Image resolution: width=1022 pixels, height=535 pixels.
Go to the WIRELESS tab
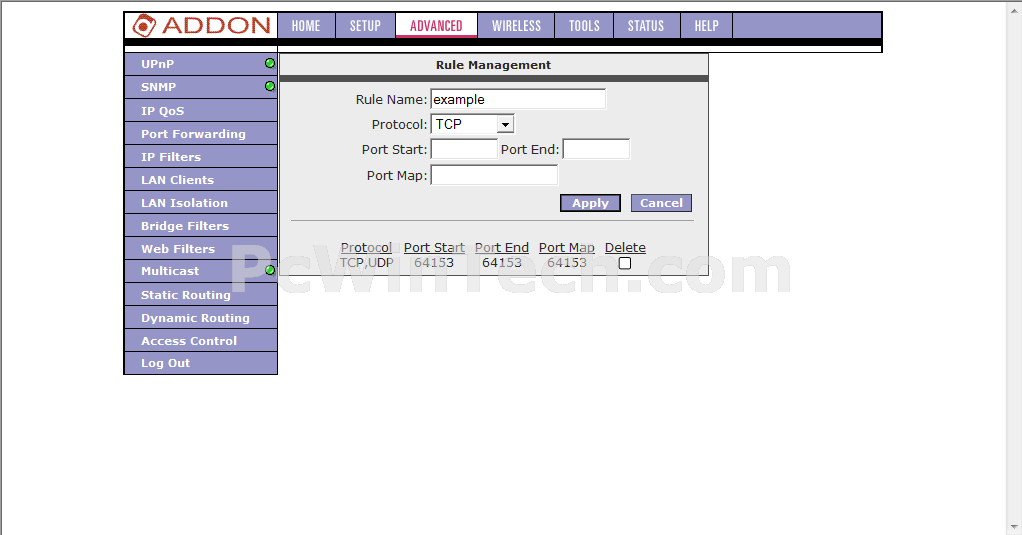tap(516, 25)
